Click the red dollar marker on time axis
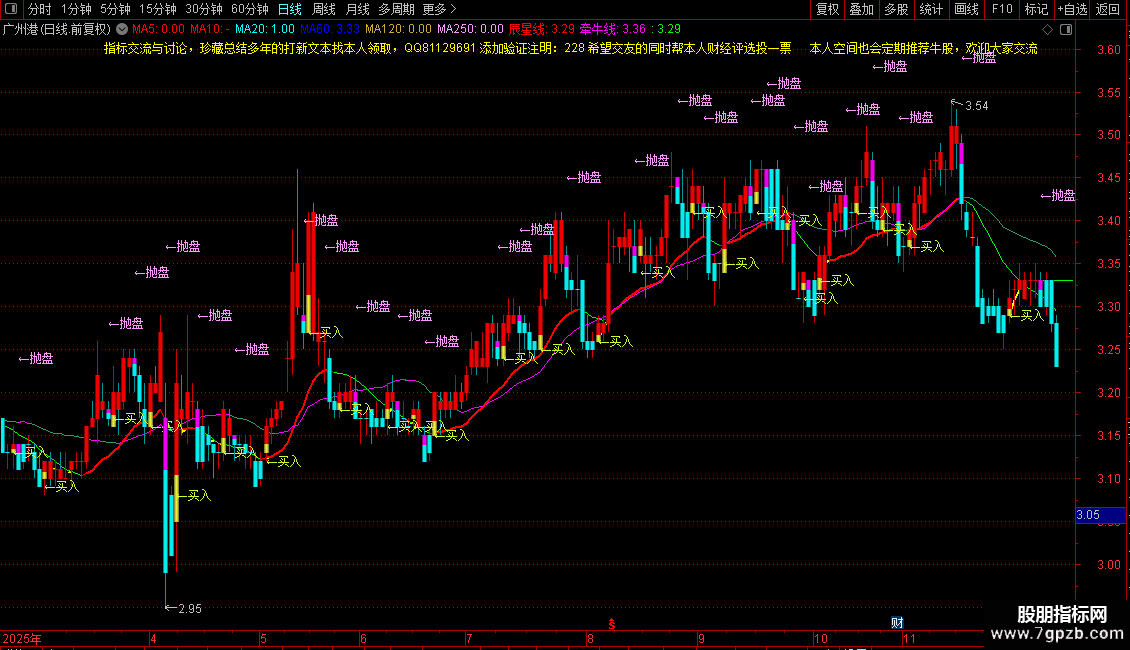 point(612,624)
